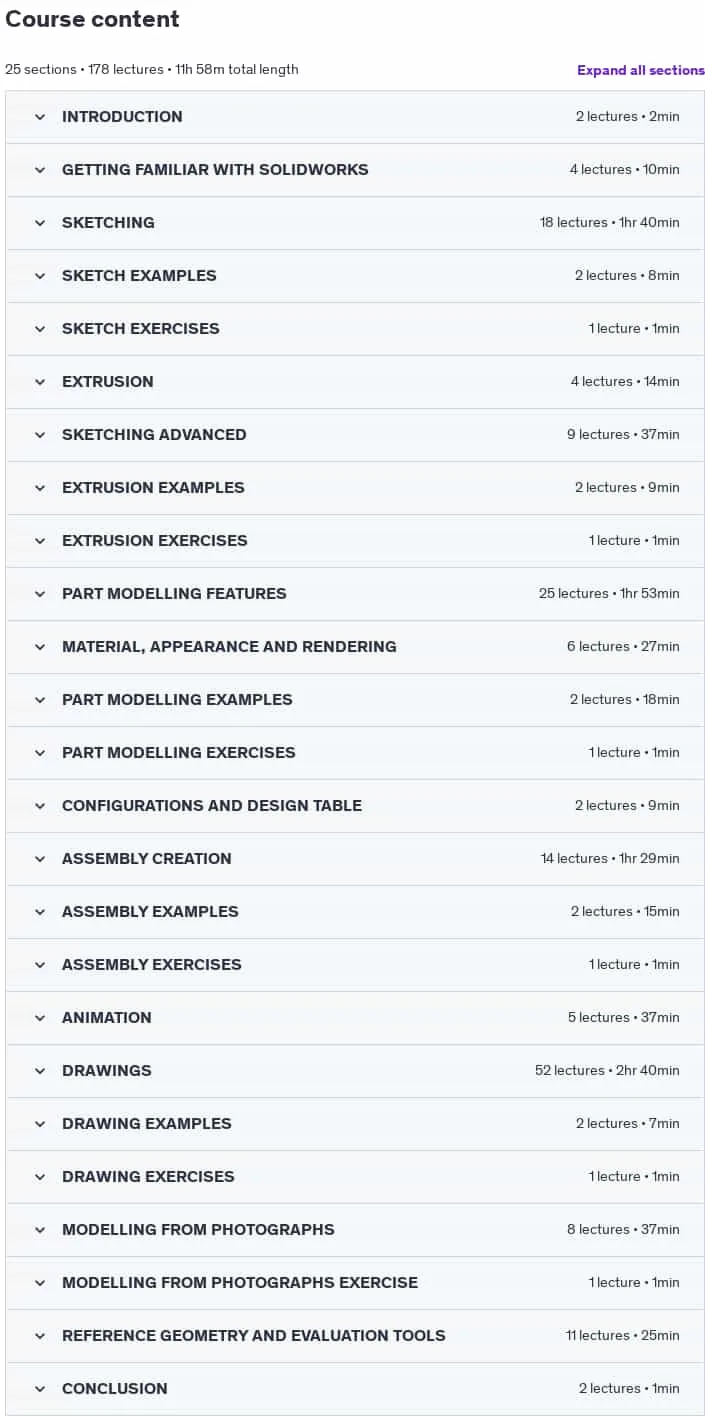Open the SKETCHING ADVANCED section title
This screenshot has width=705, height=1416.
154,435
